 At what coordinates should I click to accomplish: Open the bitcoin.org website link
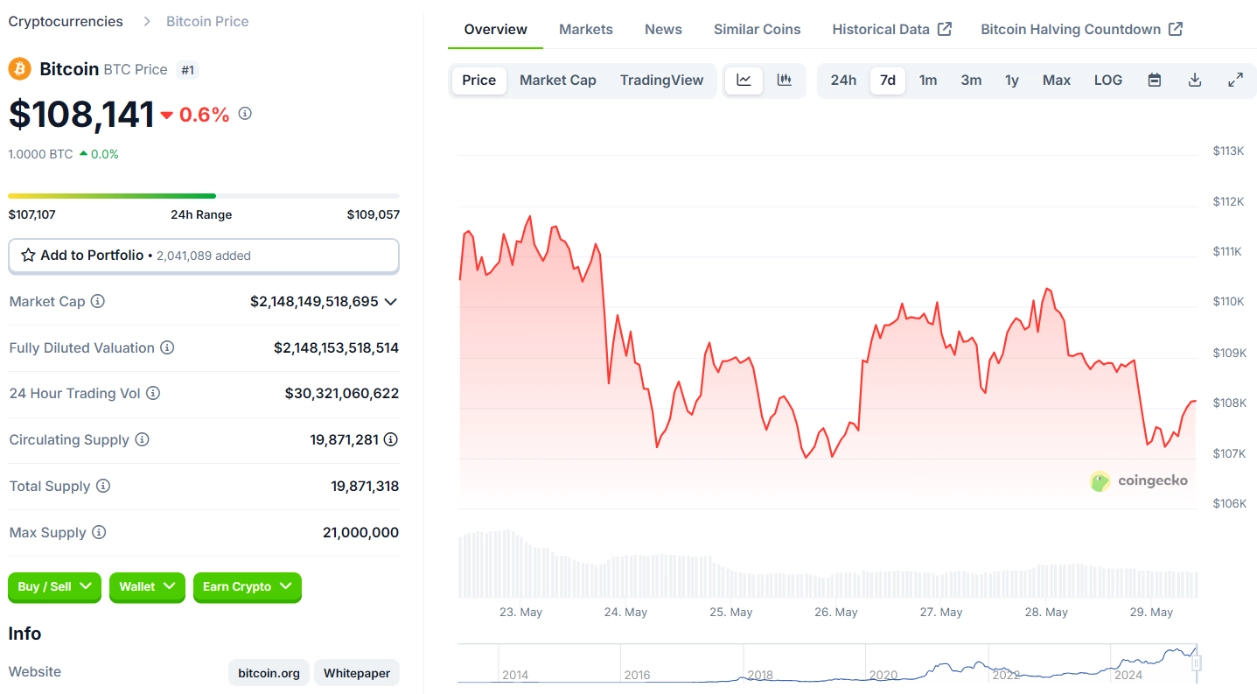click(x=269, y=673)
